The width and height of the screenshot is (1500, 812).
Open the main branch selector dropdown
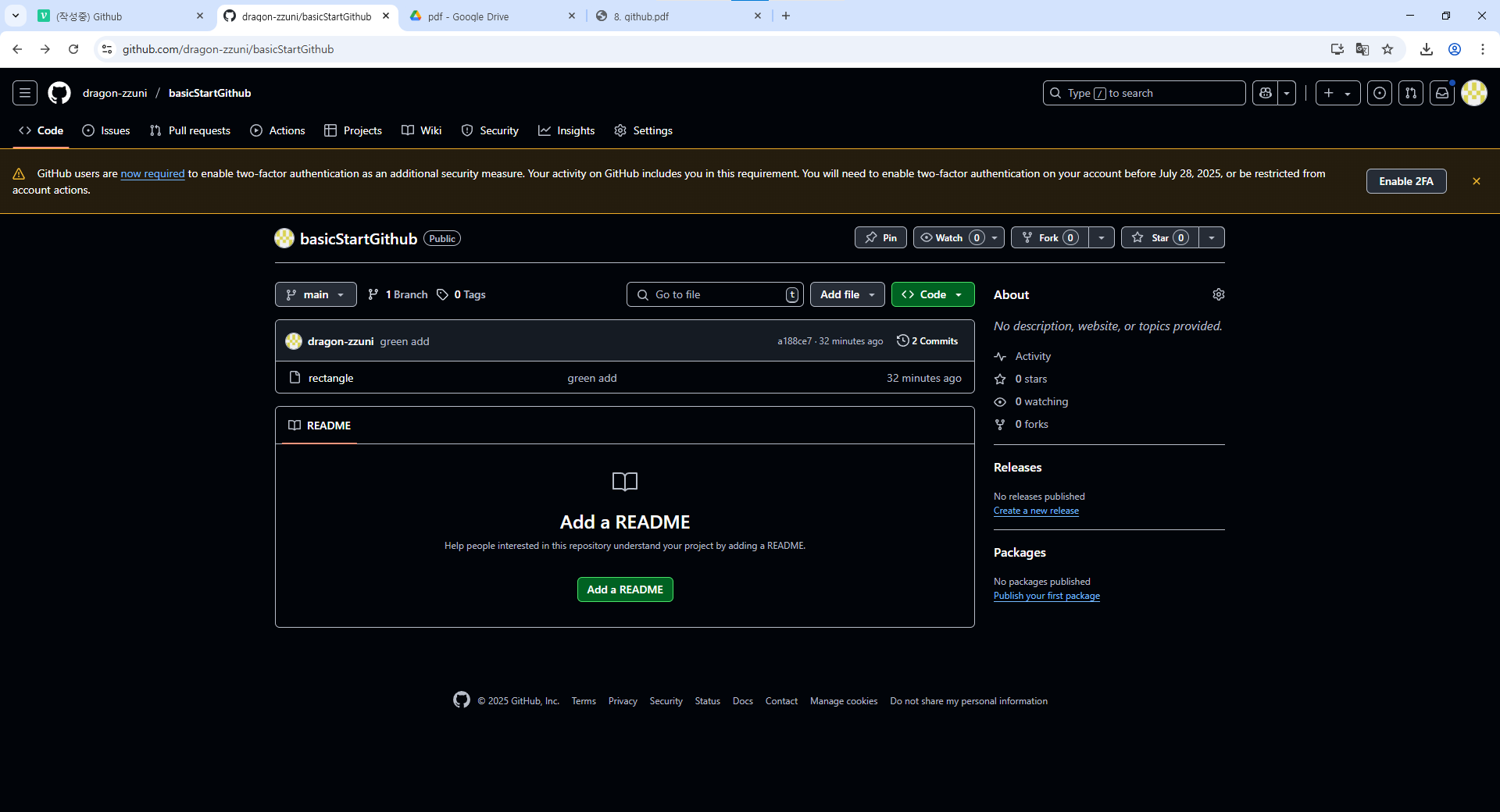(316, 294)
